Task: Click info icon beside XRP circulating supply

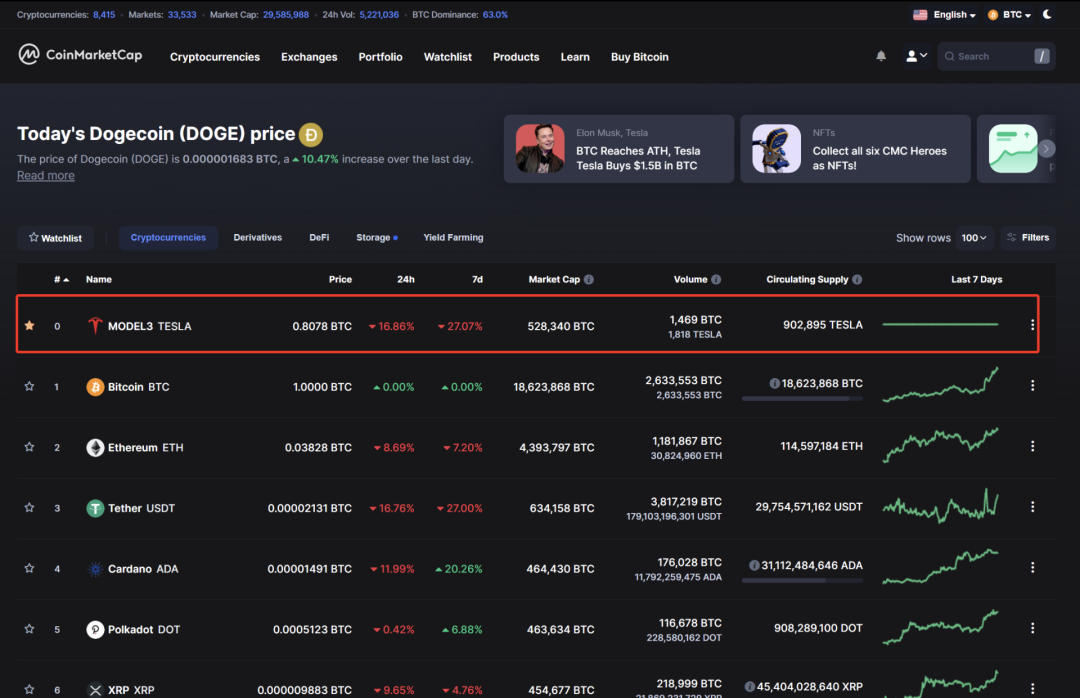Action: pos(749,686)
